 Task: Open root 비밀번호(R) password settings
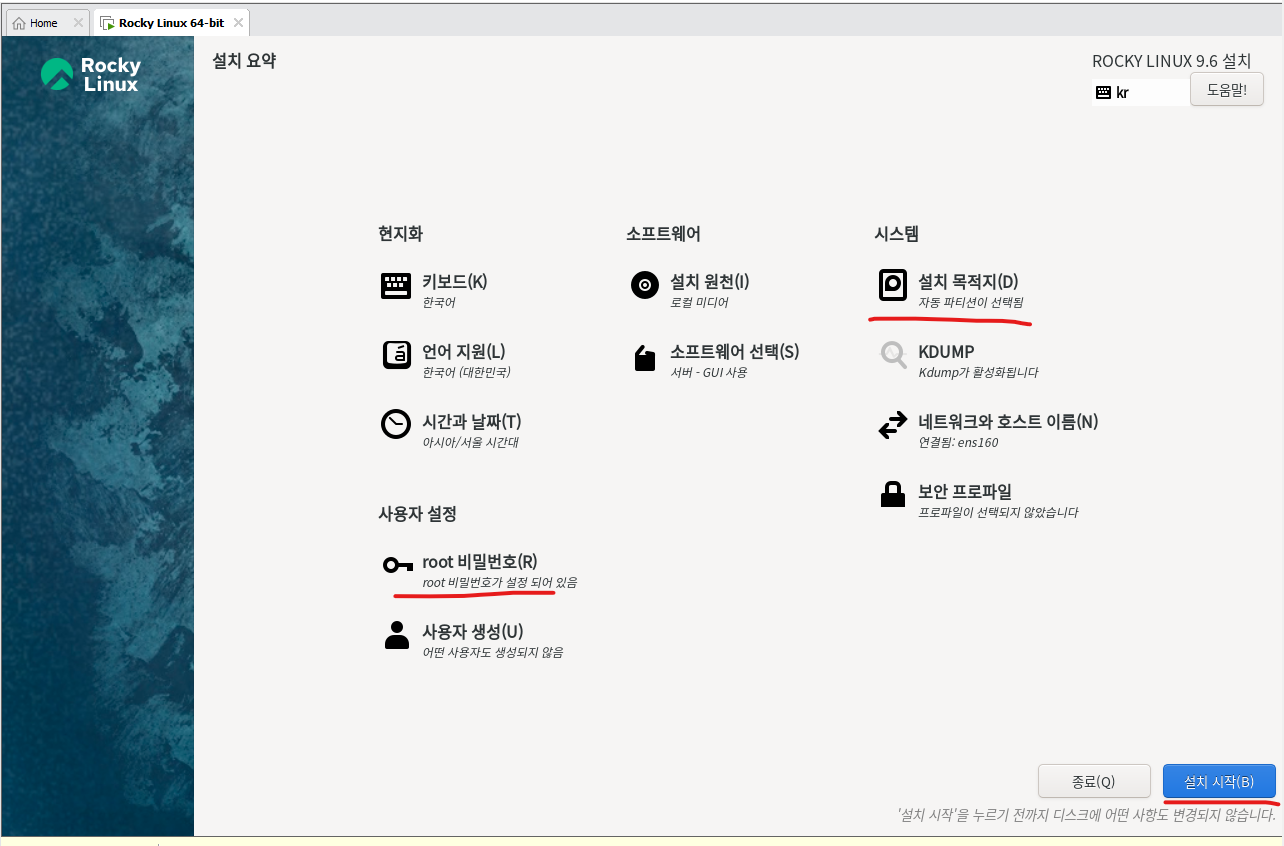coord(480,561)
